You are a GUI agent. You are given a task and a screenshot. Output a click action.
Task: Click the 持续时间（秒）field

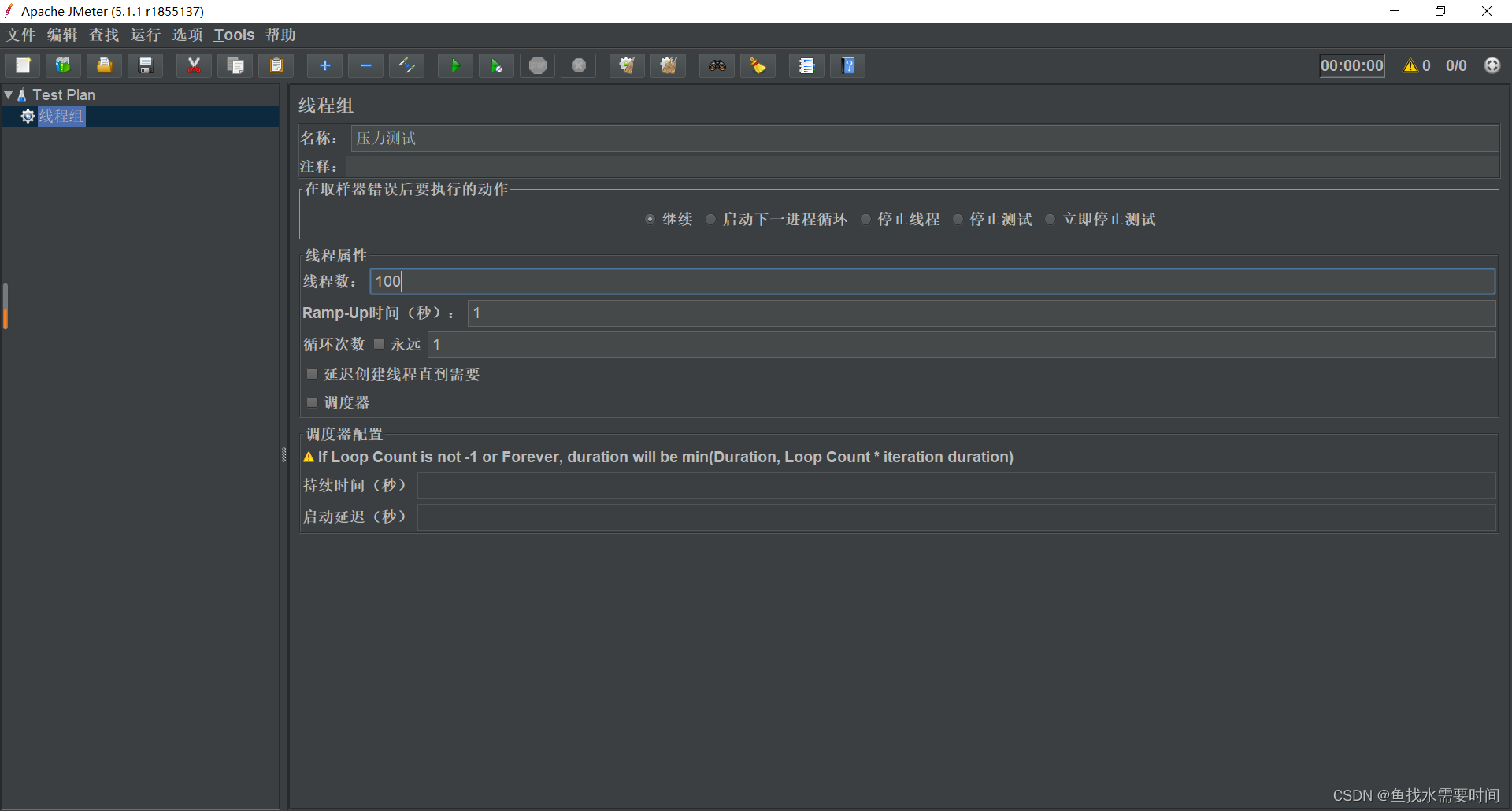956,486
